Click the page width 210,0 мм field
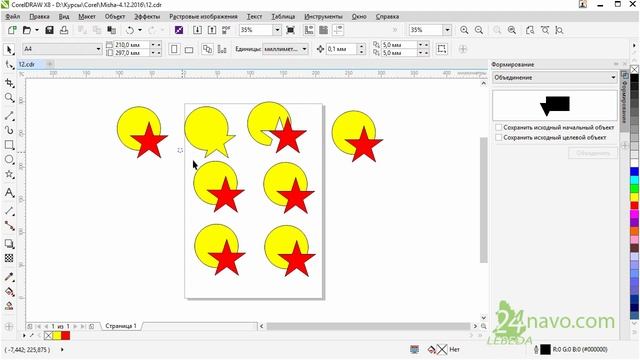640x360 pixels. click(131, 44)
